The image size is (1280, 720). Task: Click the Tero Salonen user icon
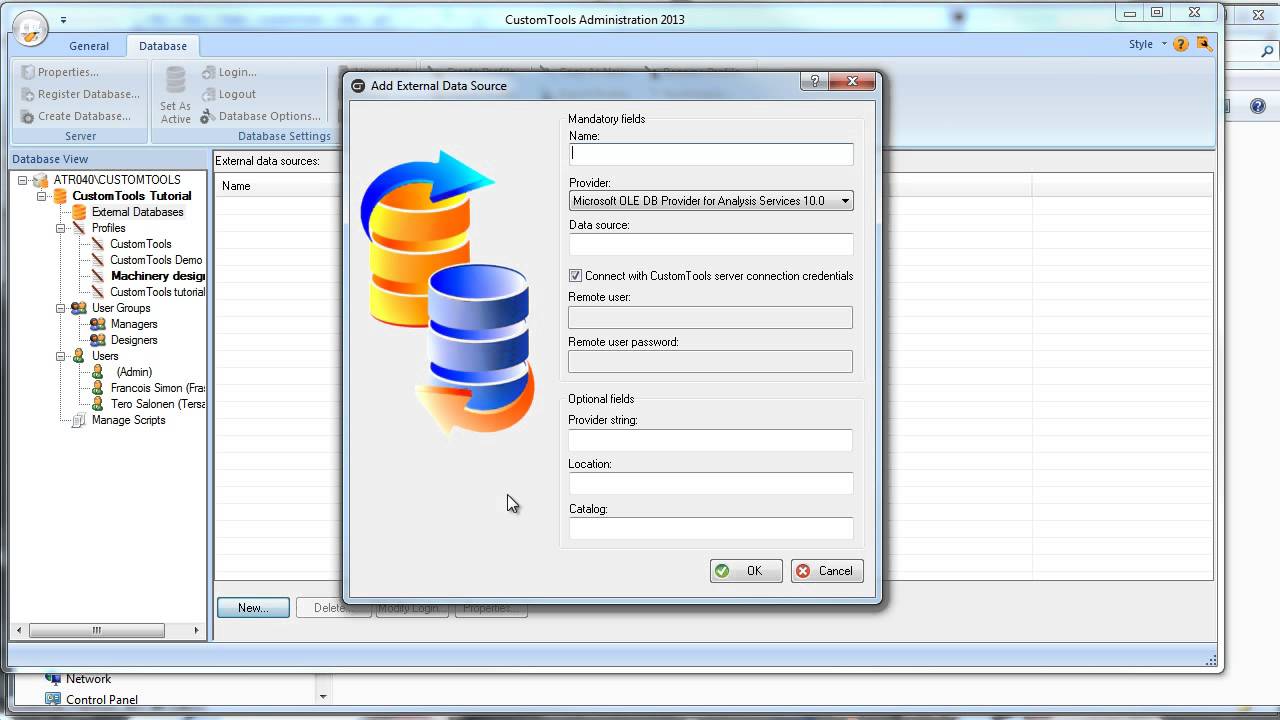[97, 404]
